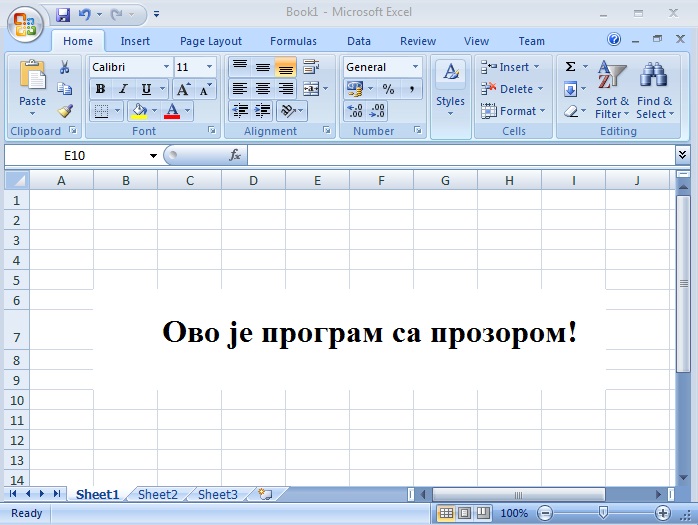The width and height of the screenshot is (698, 525).
Task: Toggle Italic formatting
Action: click(123, 89)
